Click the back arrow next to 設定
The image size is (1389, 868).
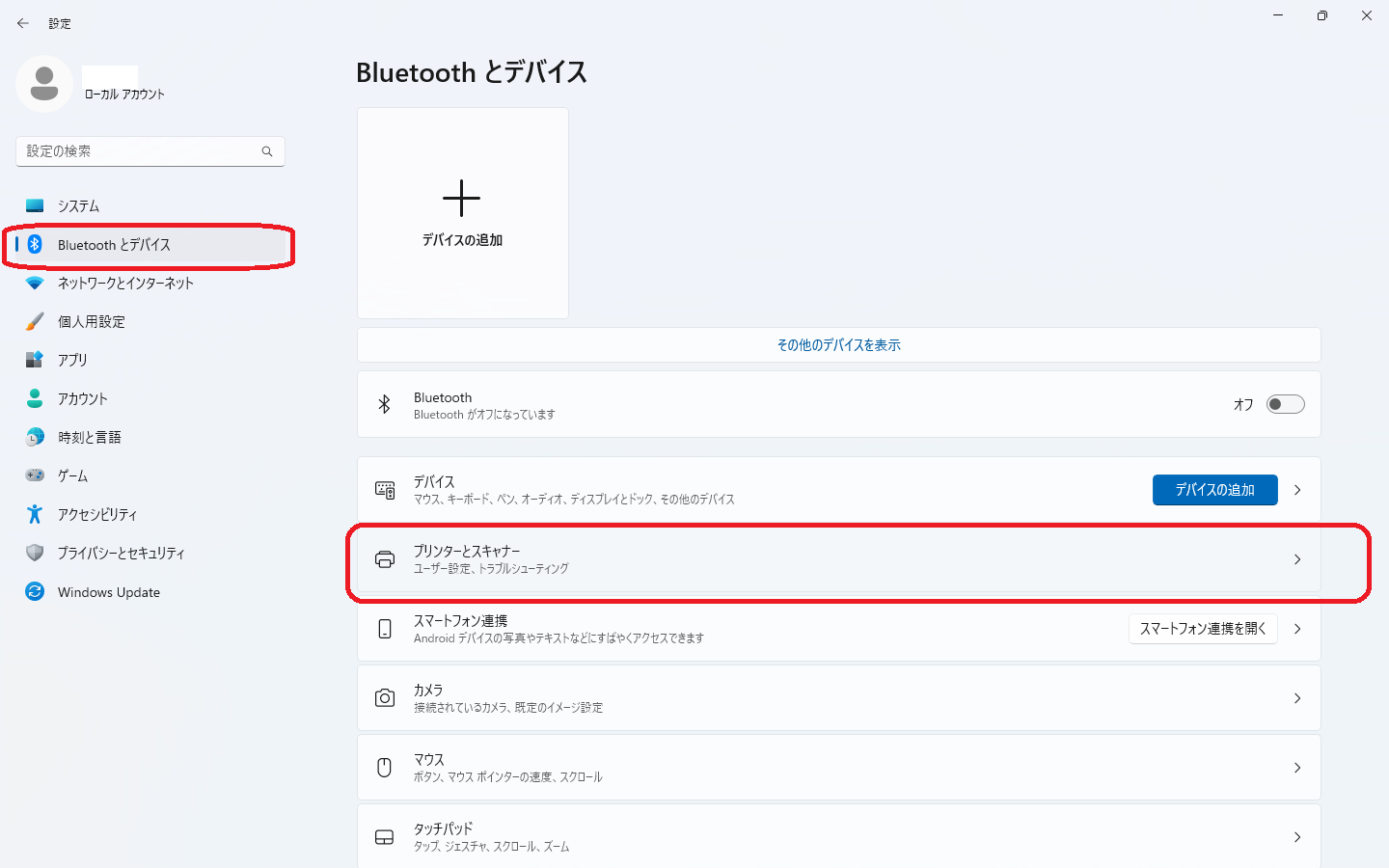tap(23, 23)
